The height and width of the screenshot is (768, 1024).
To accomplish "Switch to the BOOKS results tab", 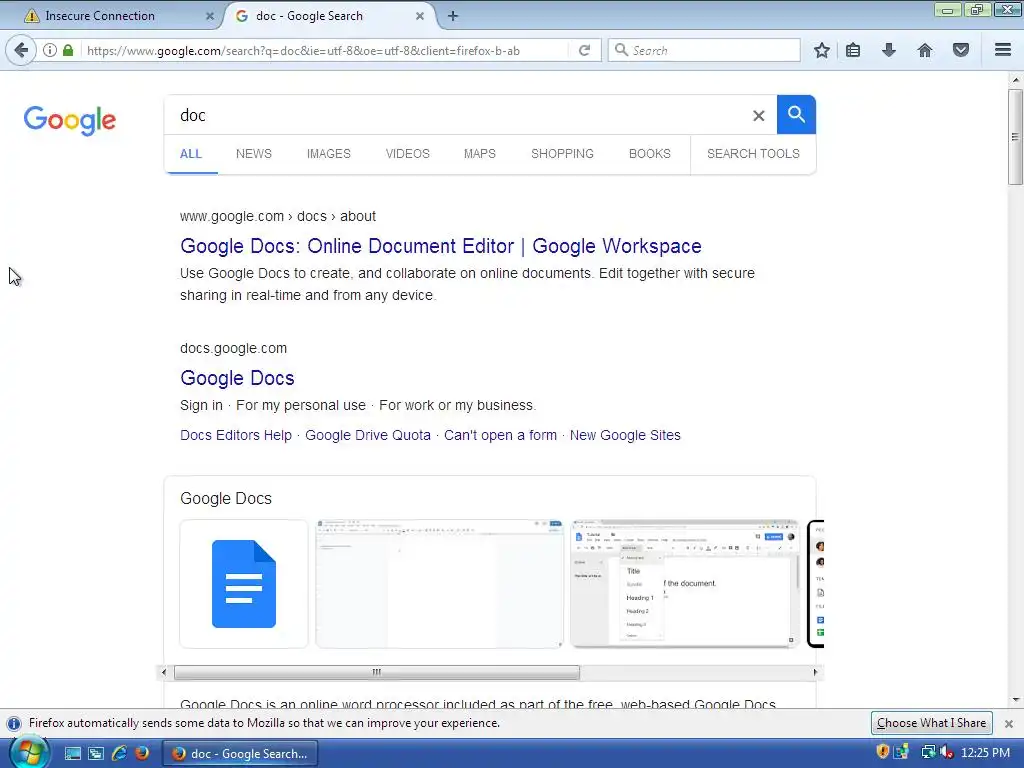I will coord(649,154).
